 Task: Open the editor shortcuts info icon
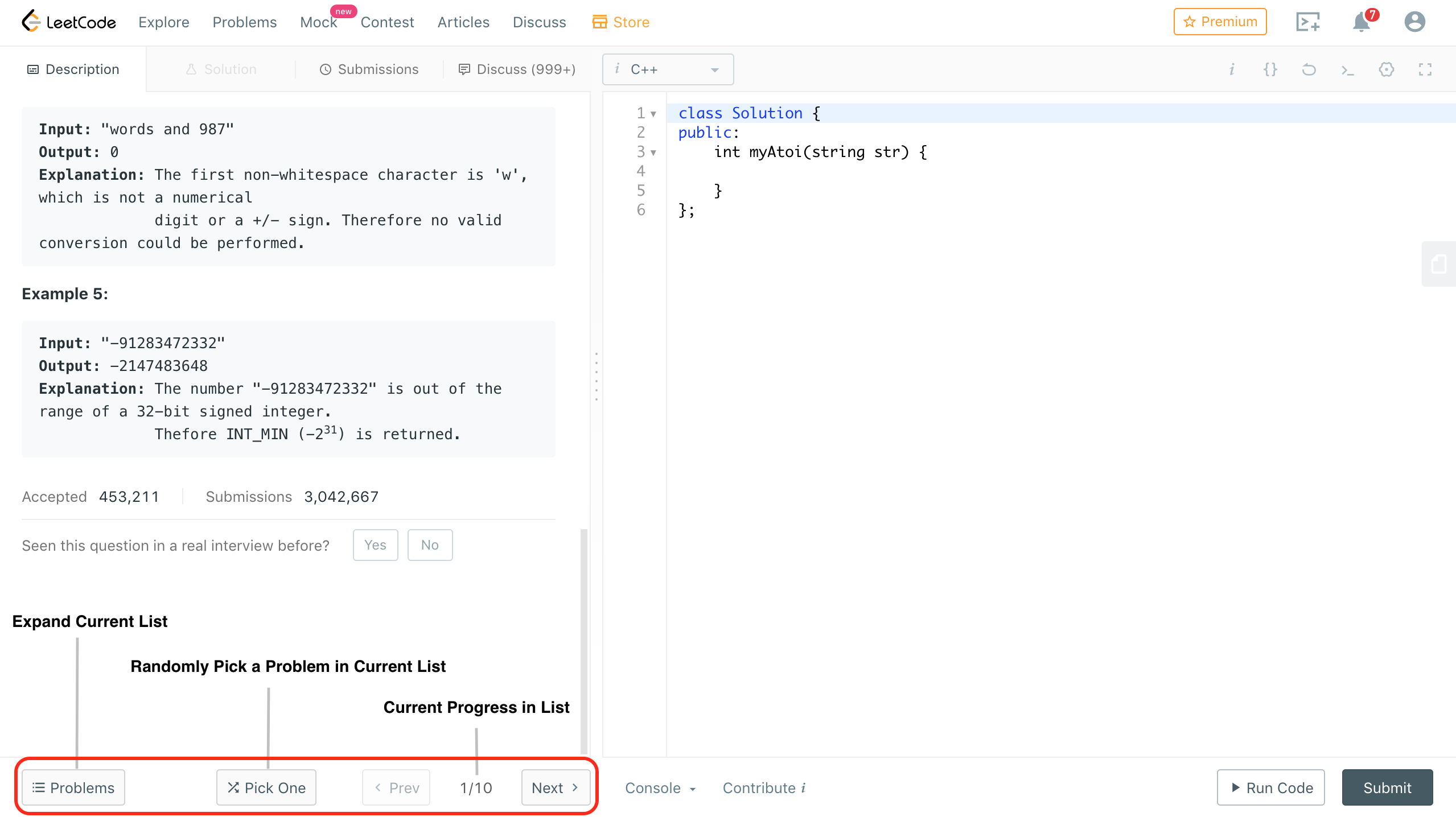pyautogui.click(x=1232, y=69)
